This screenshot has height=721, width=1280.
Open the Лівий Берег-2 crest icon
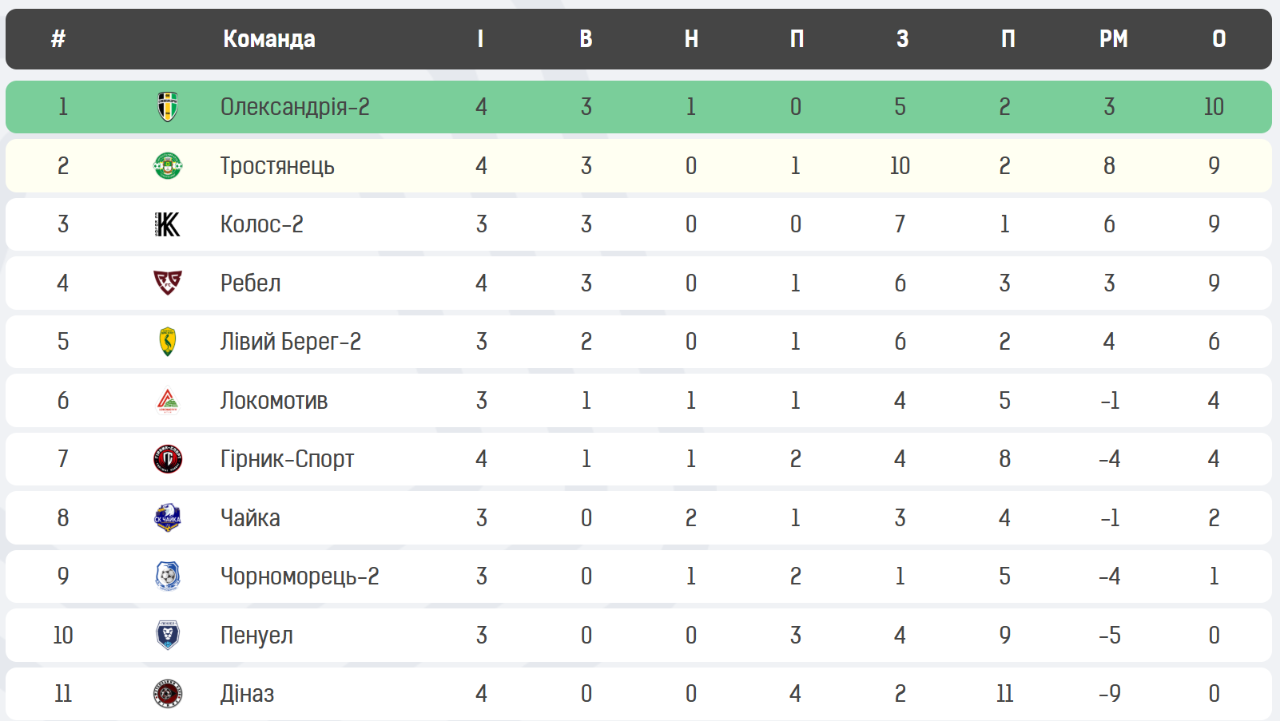[167, 342]
